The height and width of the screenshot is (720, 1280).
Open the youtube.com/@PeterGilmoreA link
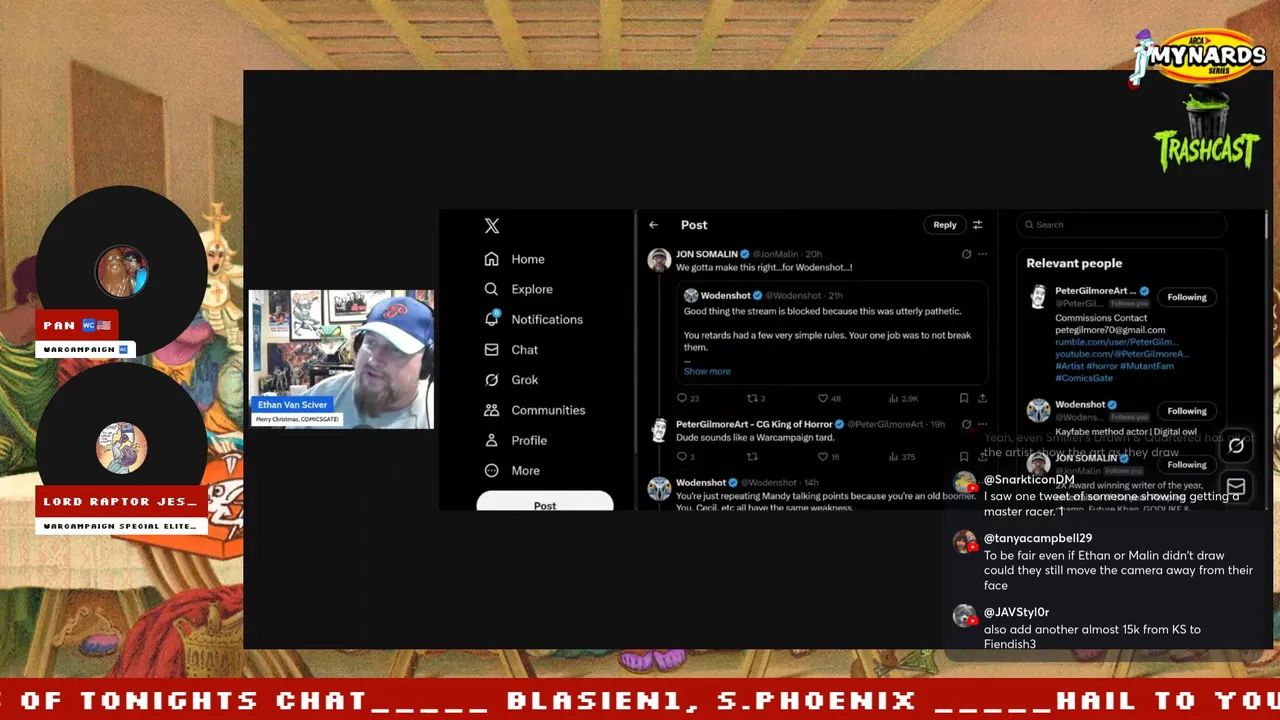click(1122, 354)
